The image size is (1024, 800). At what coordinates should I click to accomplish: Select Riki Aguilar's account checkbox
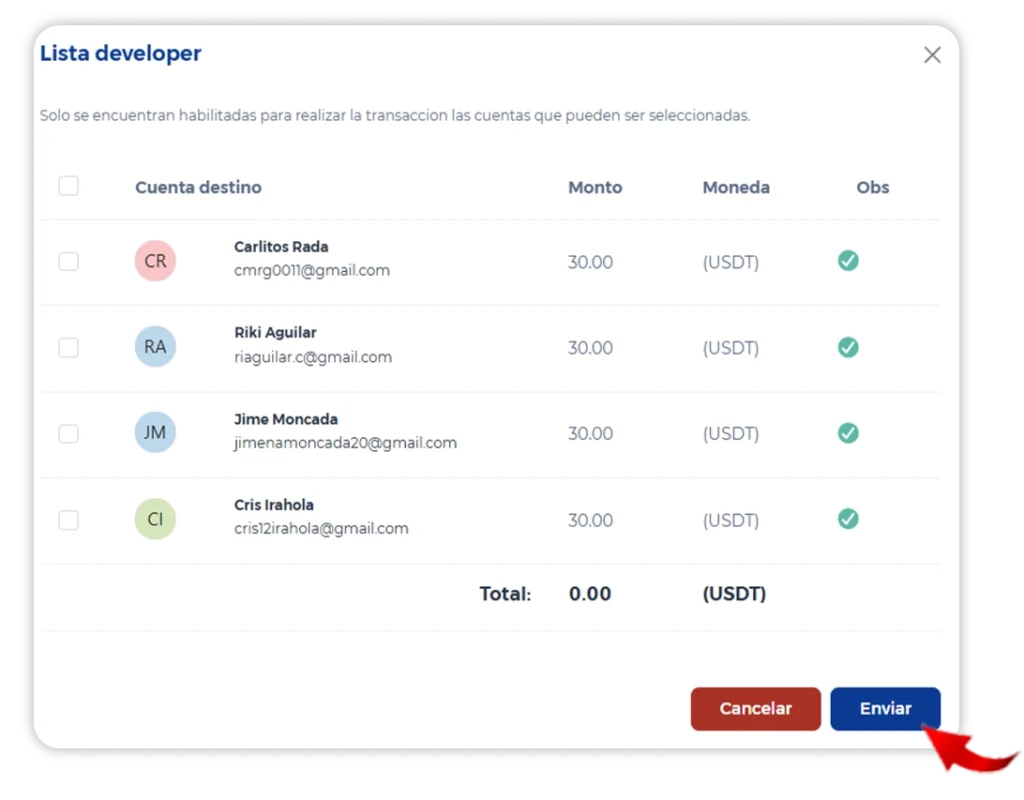[68, 347]
